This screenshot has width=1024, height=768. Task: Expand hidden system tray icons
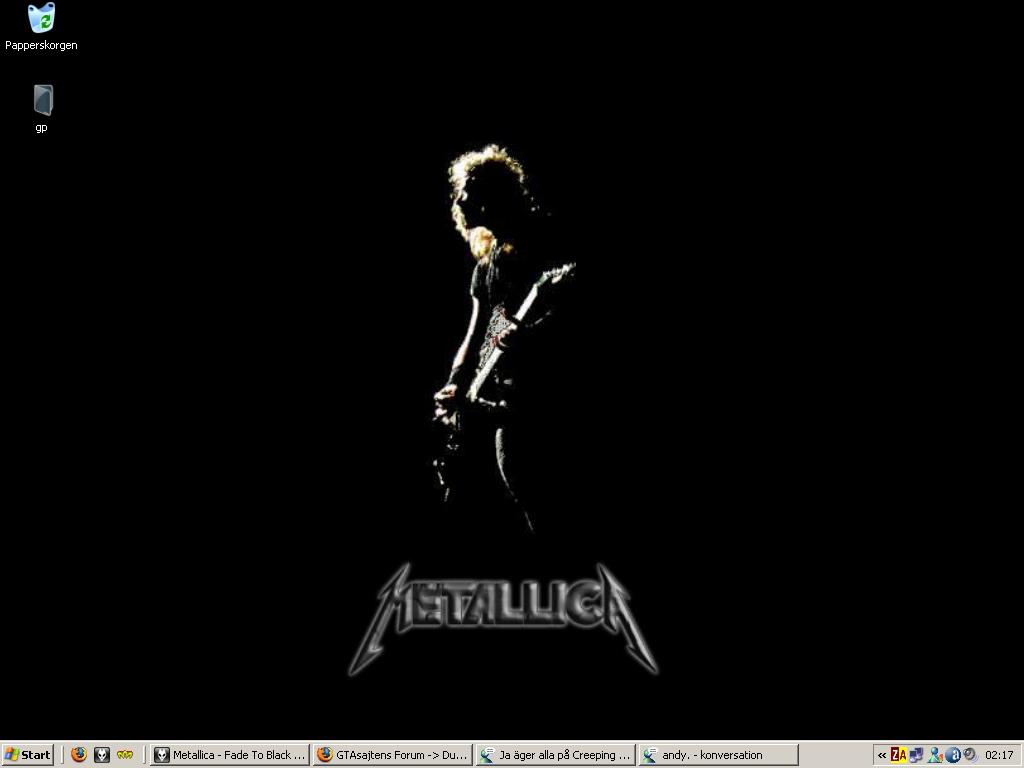click(x=882, y=756)
